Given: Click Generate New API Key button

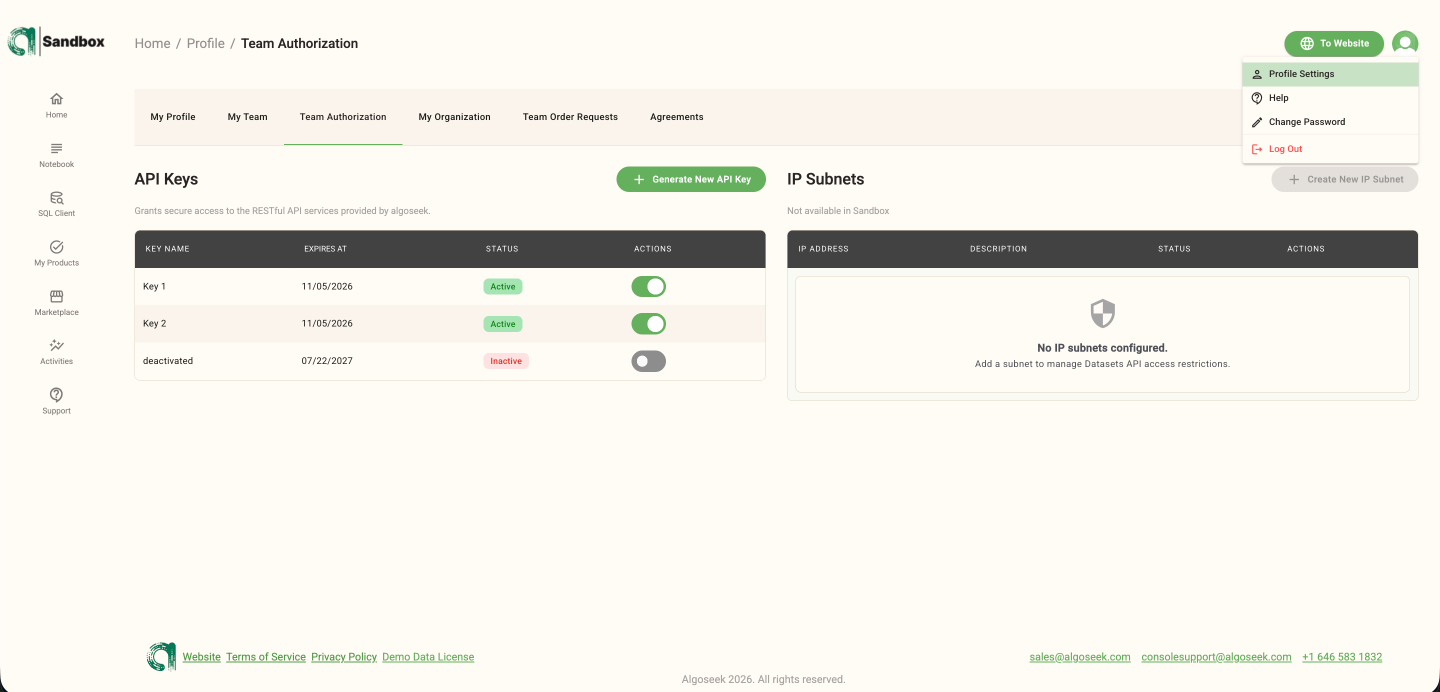Looking at the screenshot, I should (x=691, y=179).
